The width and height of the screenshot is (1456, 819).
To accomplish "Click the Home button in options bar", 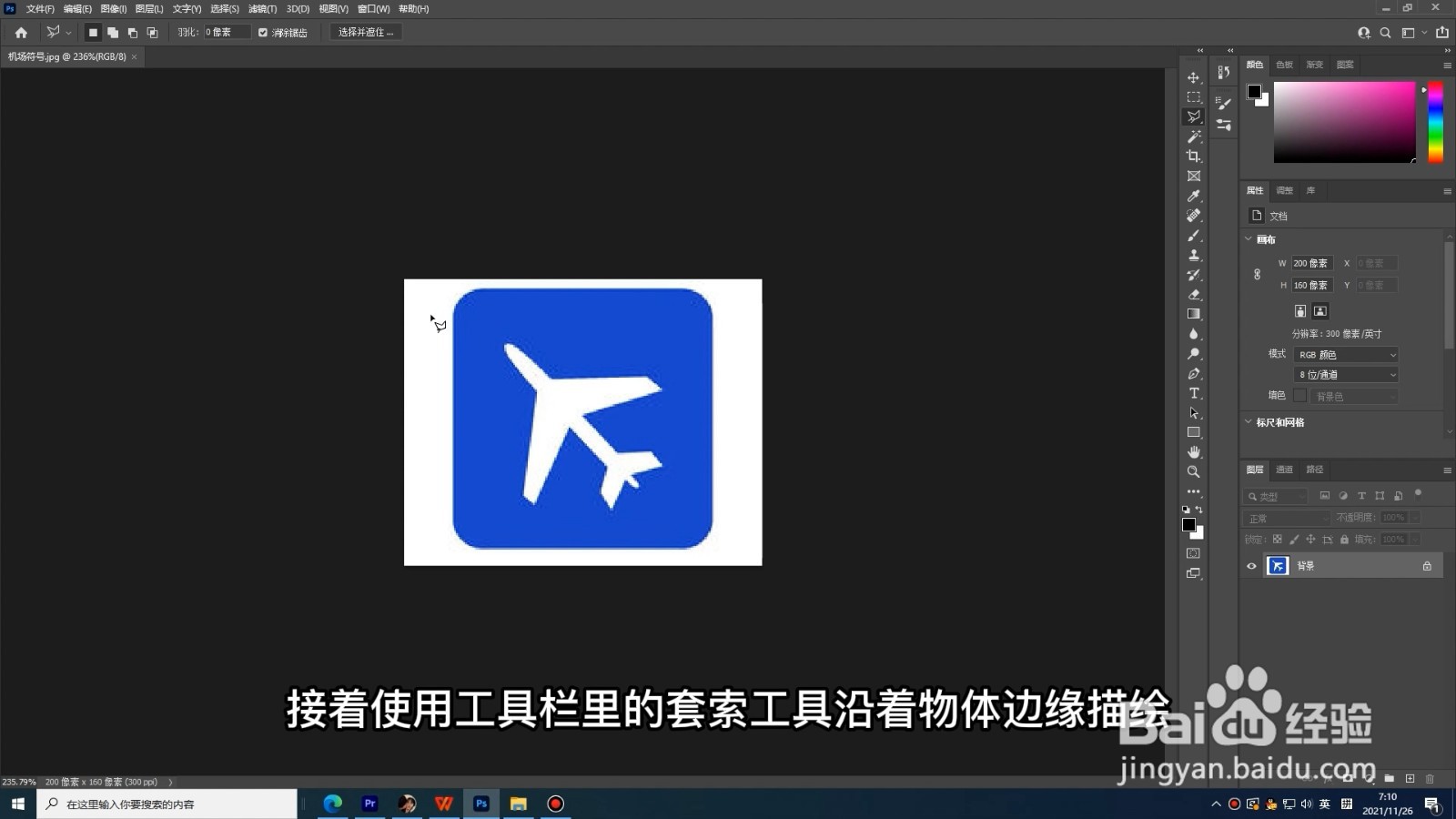I will [21, 33].
